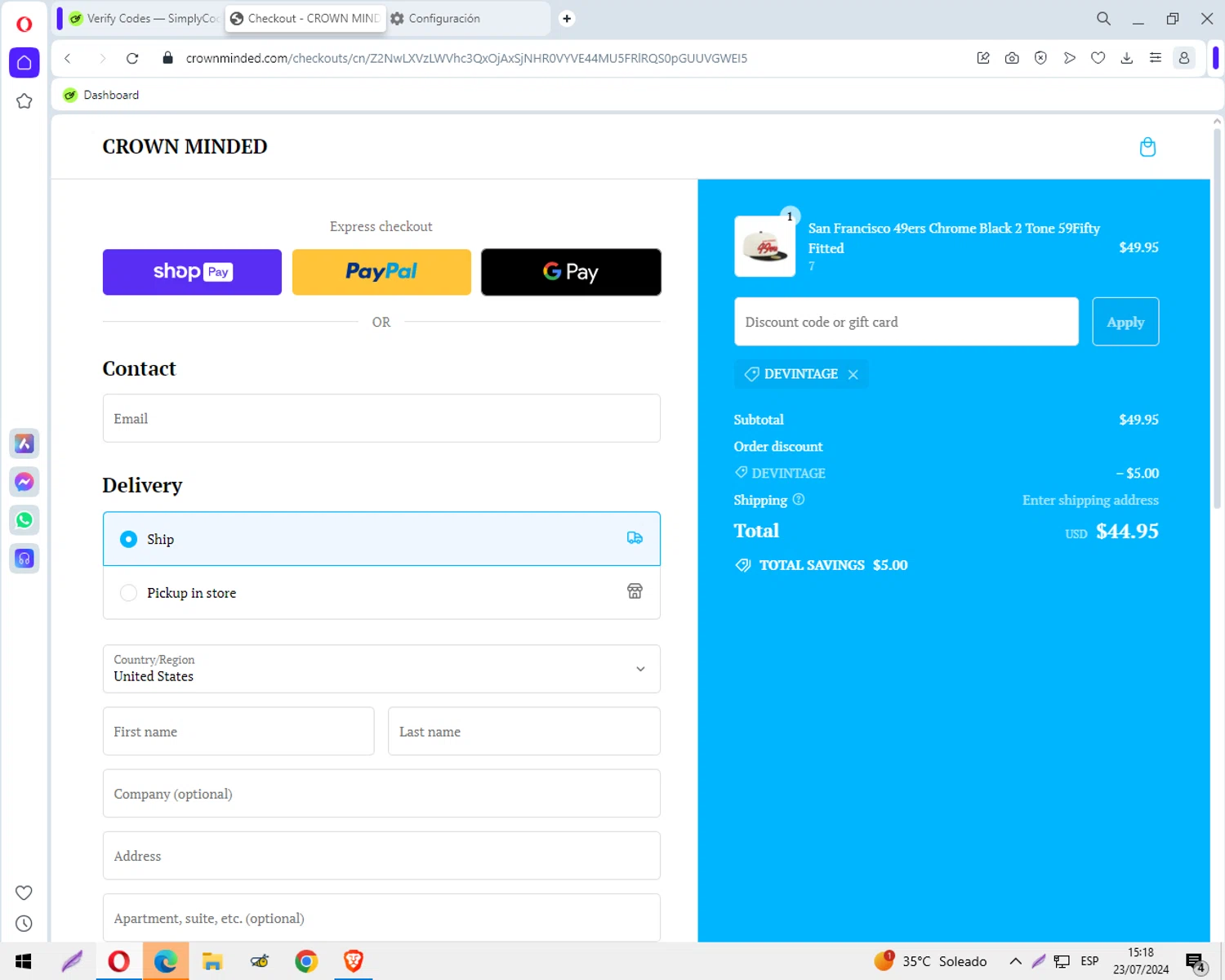Focus the Last name field
Screen dimensions: 1225x980
pos(524,731)
